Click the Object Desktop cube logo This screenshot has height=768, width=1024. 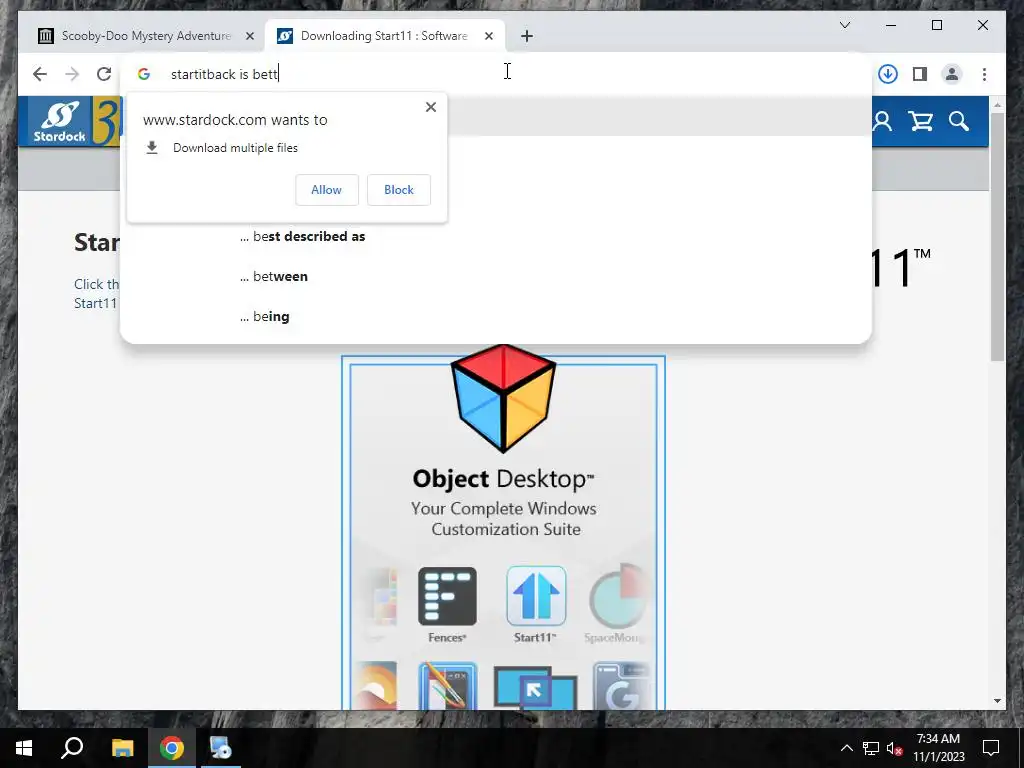tap(503, 398)
